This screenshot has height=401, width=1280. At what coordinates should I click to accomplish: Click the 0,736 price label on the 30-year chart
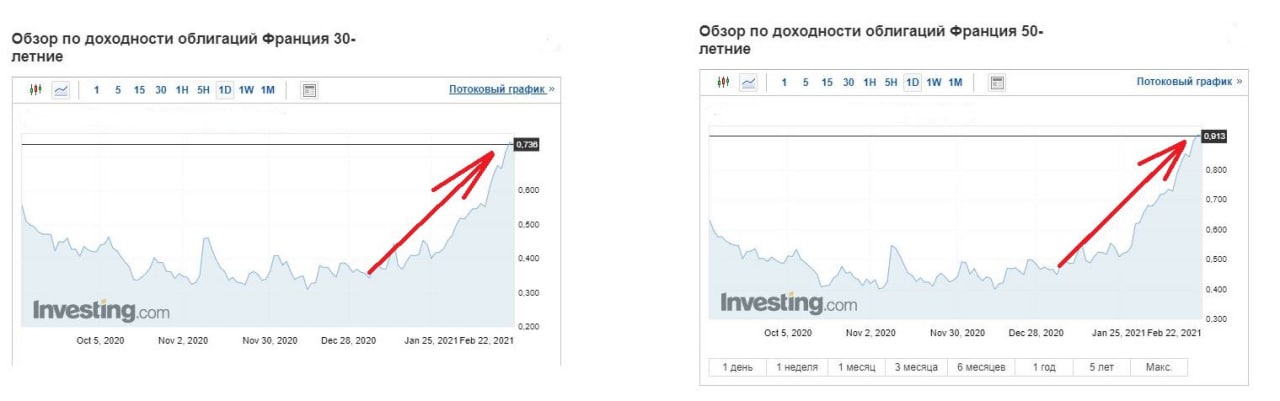pyautogui.click(x=527, y=145)
